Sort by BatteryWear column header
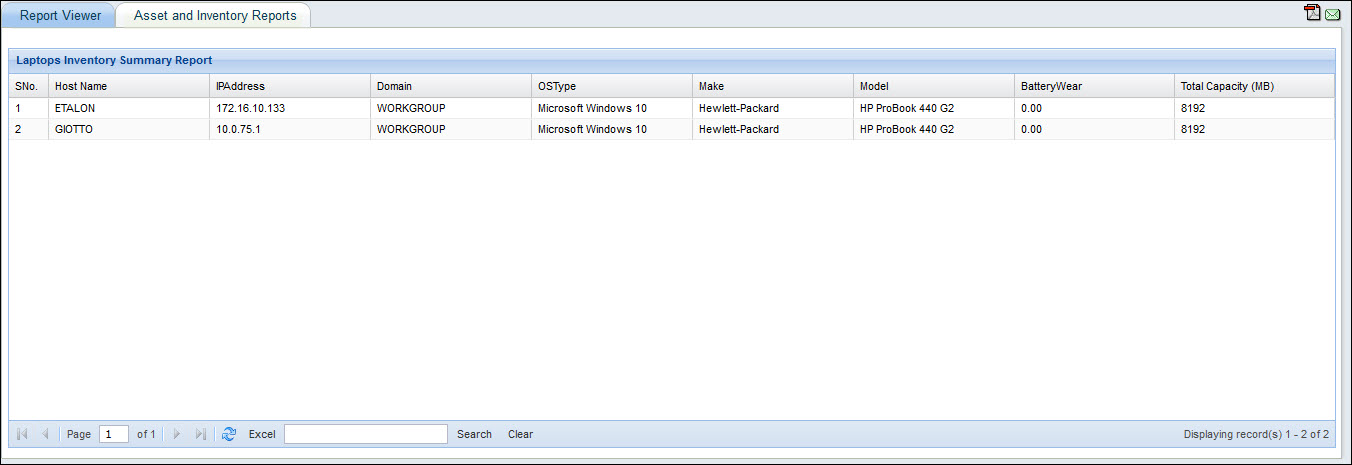 1051,86
